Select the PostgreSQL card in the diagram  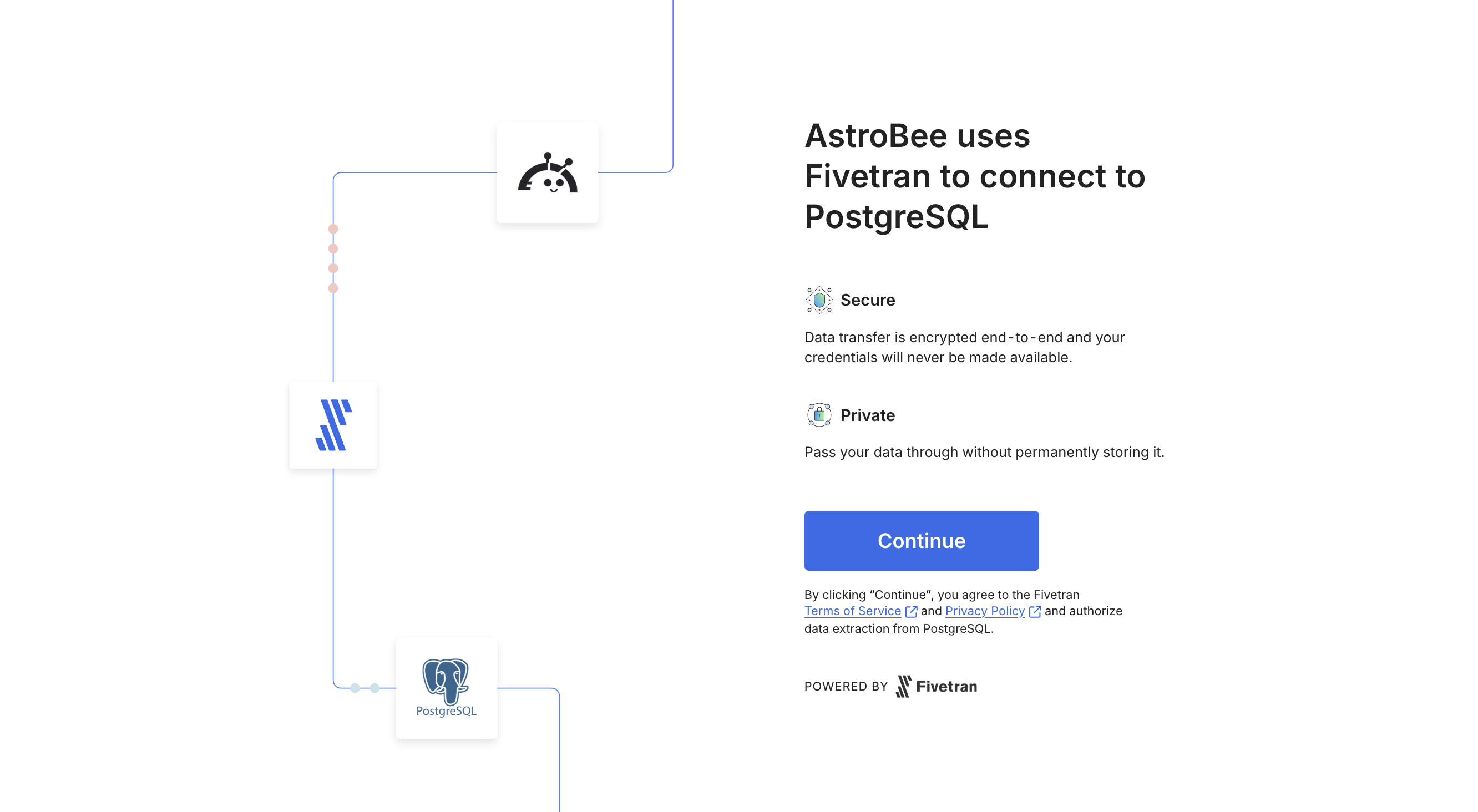pyautogui.click(x=446, y=689)
